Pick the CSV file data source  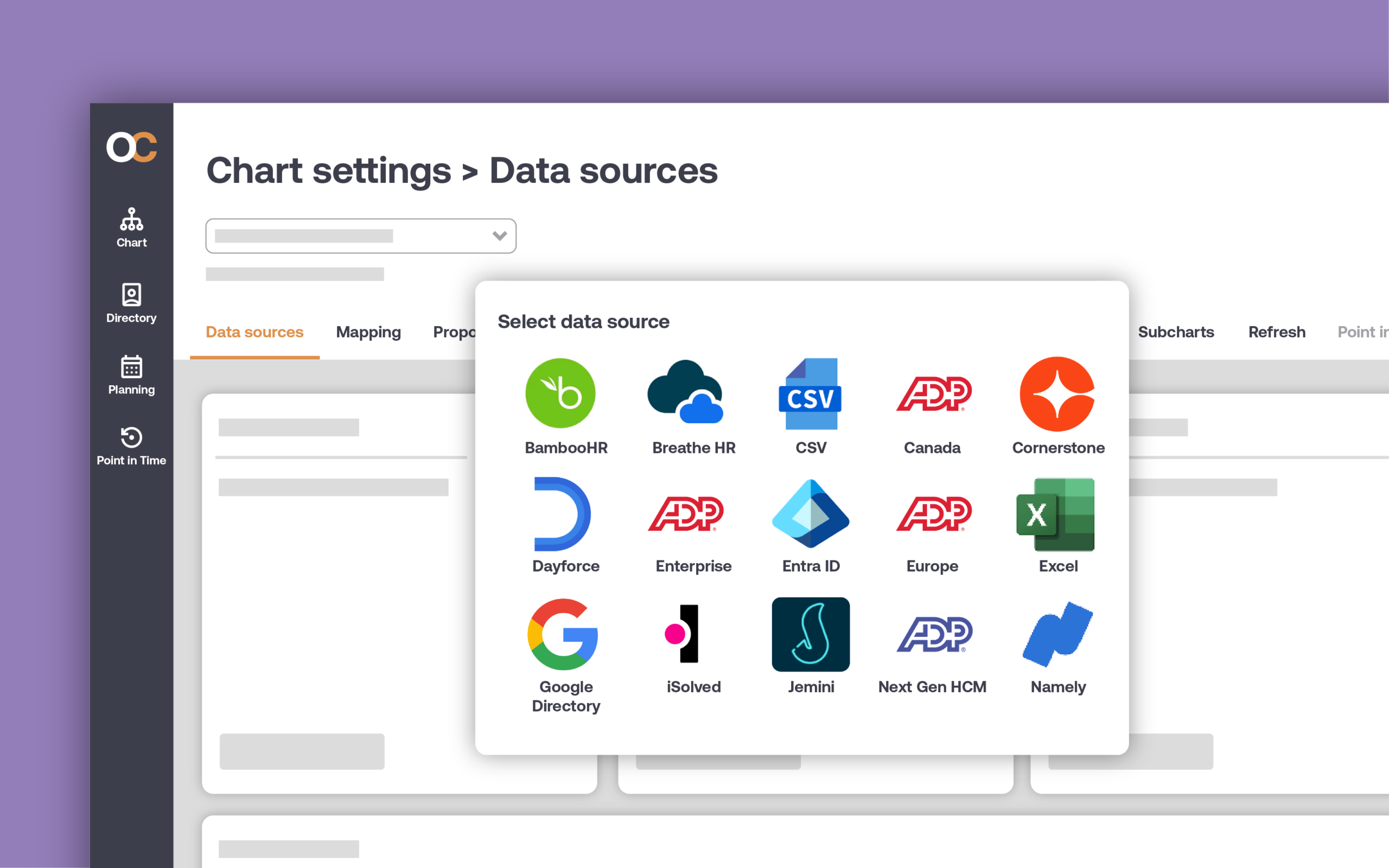pyautogui.click(x=811, y=394)
